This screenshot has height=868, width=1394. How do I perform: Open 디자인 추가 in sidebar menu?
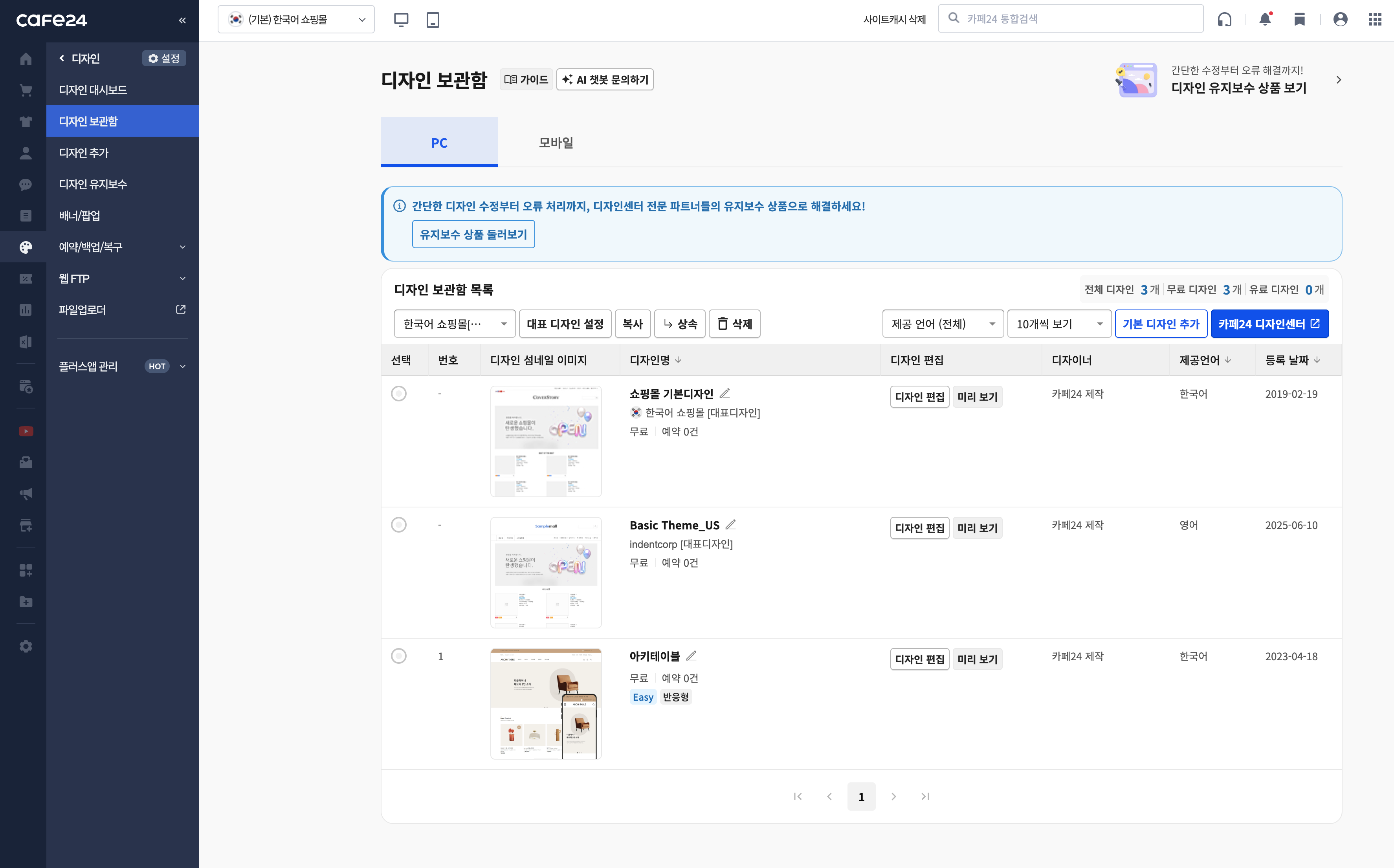coord(84,153)
